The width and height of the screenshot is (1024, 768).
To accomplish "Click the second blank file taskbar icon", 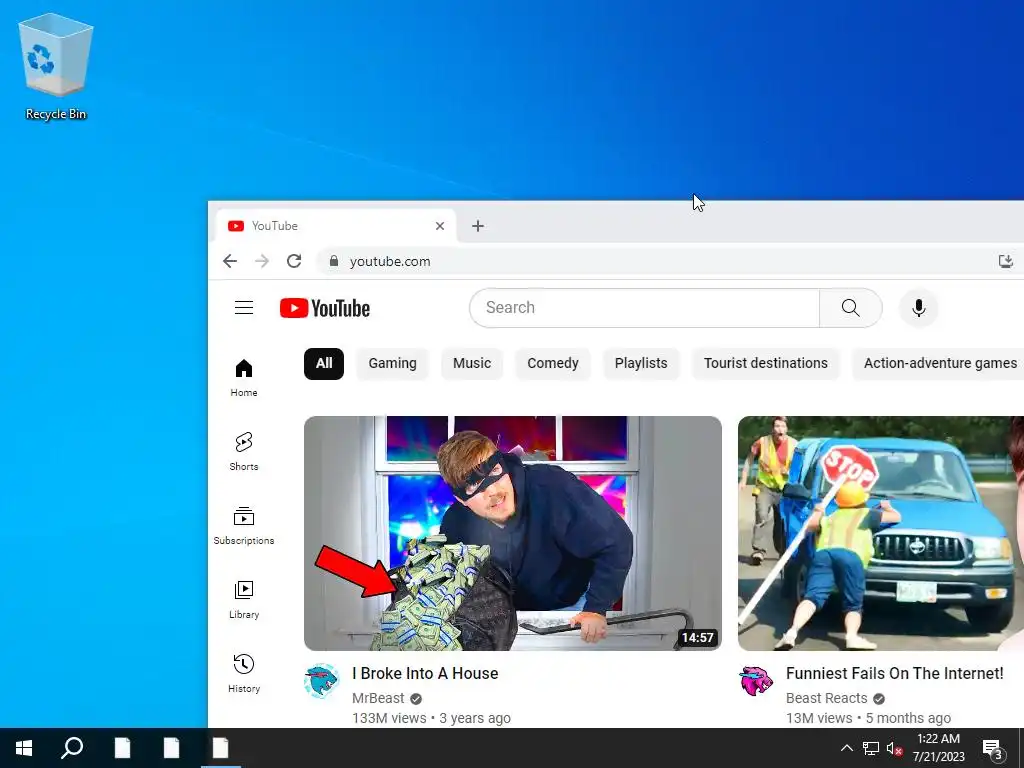I will (171, 748).
